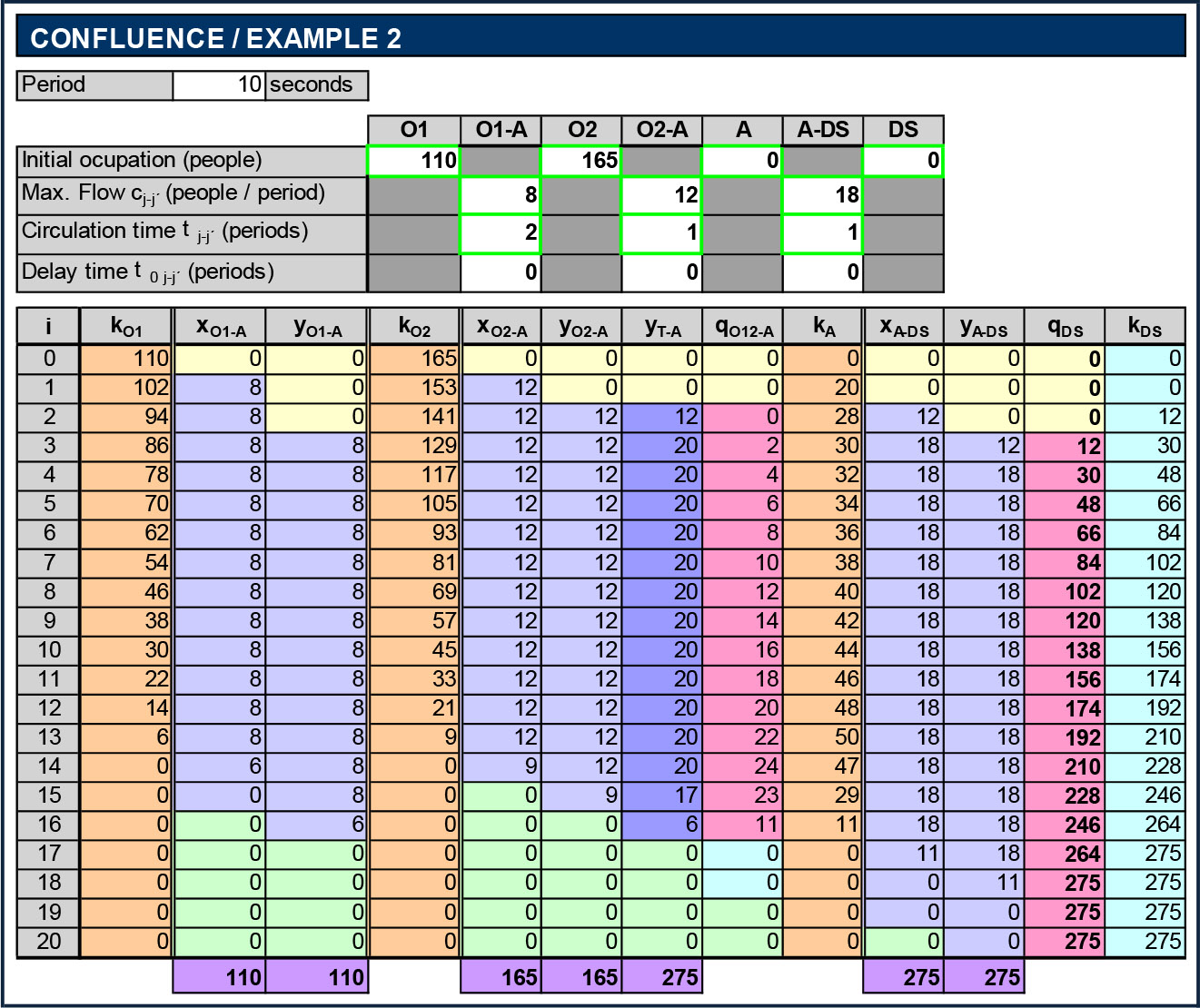Click the qDS value 138 in row 10
The width and height of the screenshot is (1200, 1008).
click(1064, 650)
